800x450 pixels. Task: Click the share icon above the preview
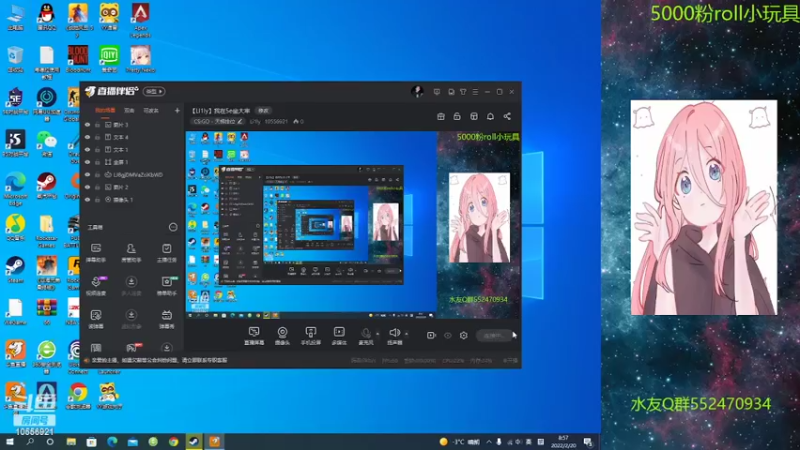tap(507, 116)
